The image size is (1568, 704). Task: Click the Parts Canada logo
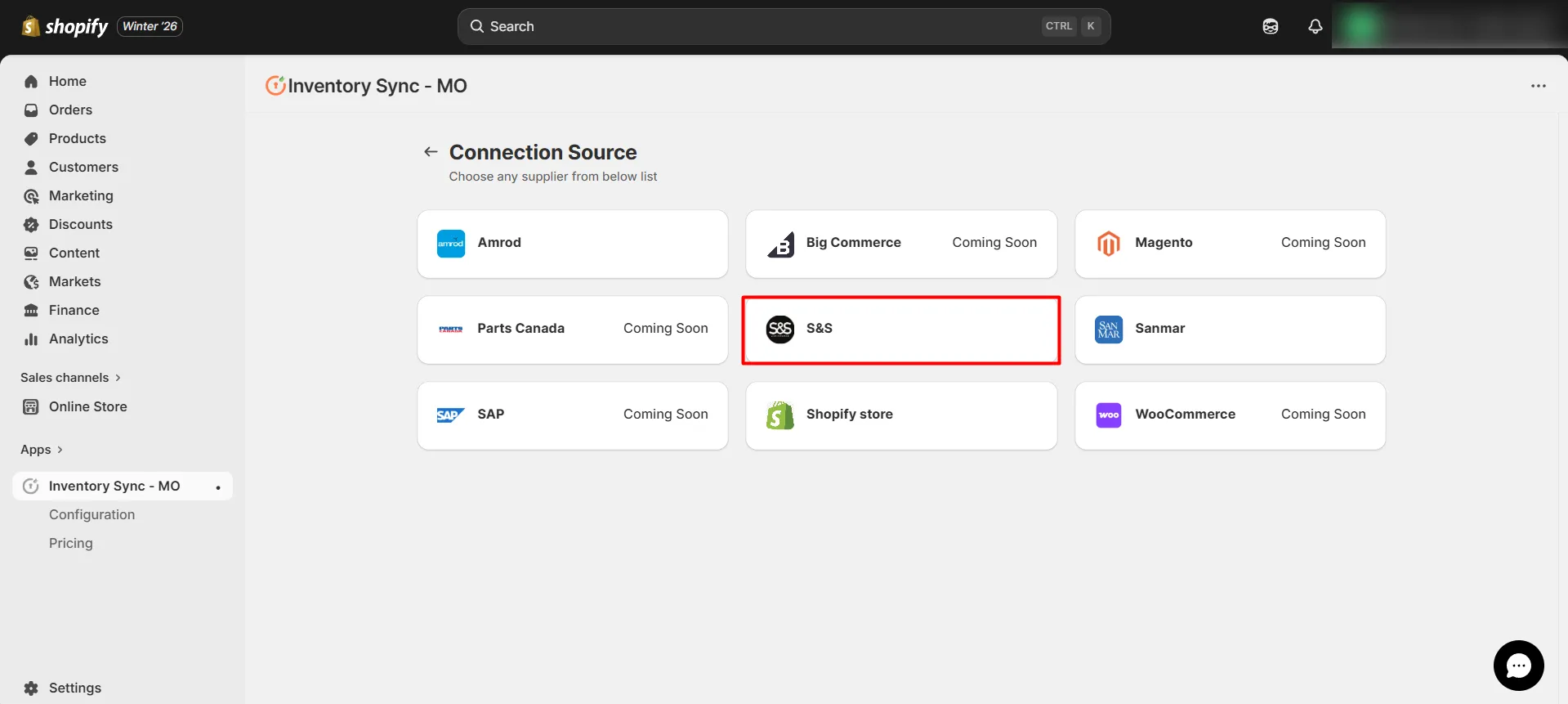point(451,329)
